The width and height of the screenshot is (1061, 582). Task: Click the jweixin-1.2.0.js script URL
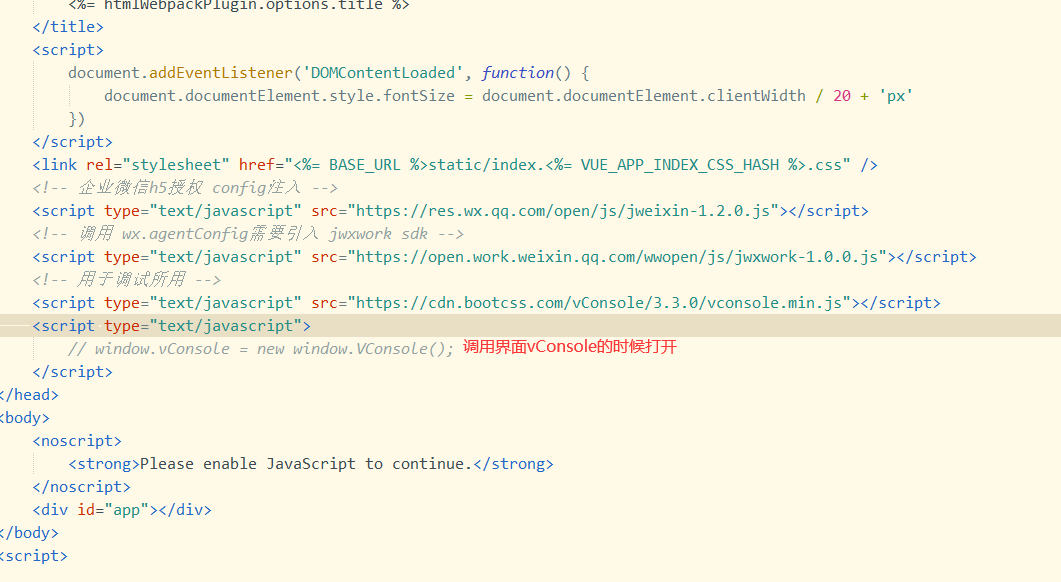(x=563, y=211)
